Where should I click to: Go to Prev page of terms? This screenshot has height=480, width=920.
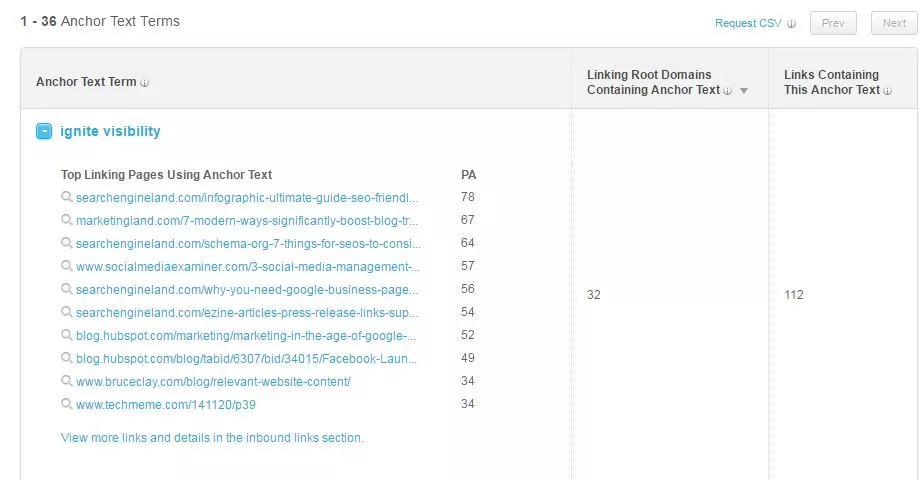833,23
